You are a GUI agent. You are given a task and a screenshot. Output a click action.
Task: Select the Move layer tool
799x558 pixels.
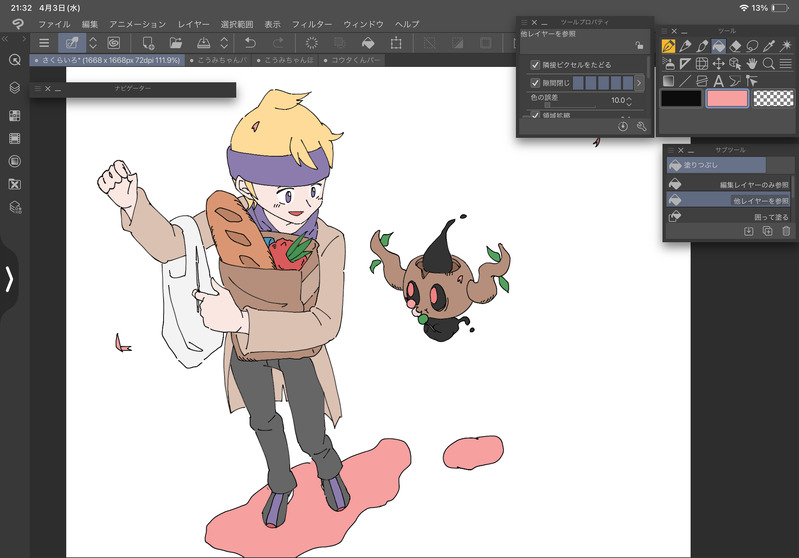[718, 64]
